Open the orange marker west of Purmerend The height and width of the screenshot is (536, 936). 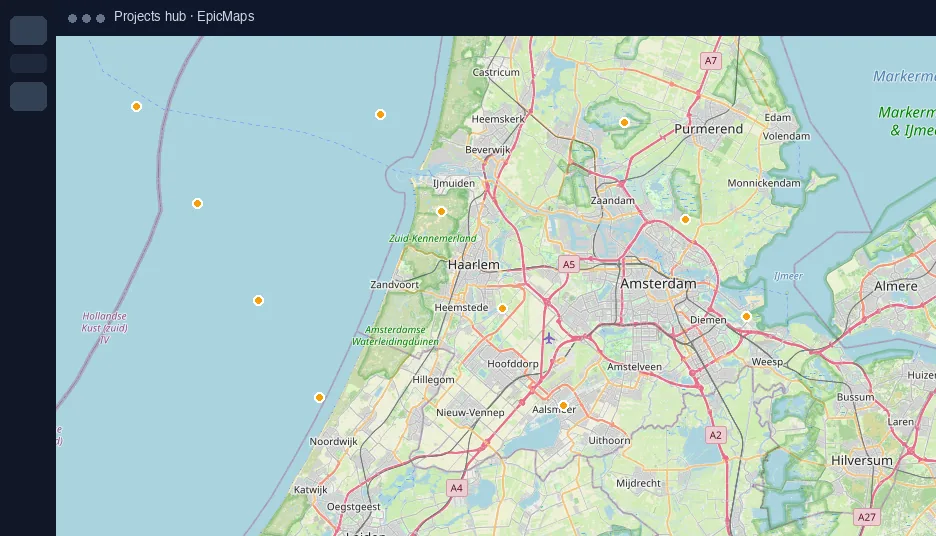click(x=624, y=122)
